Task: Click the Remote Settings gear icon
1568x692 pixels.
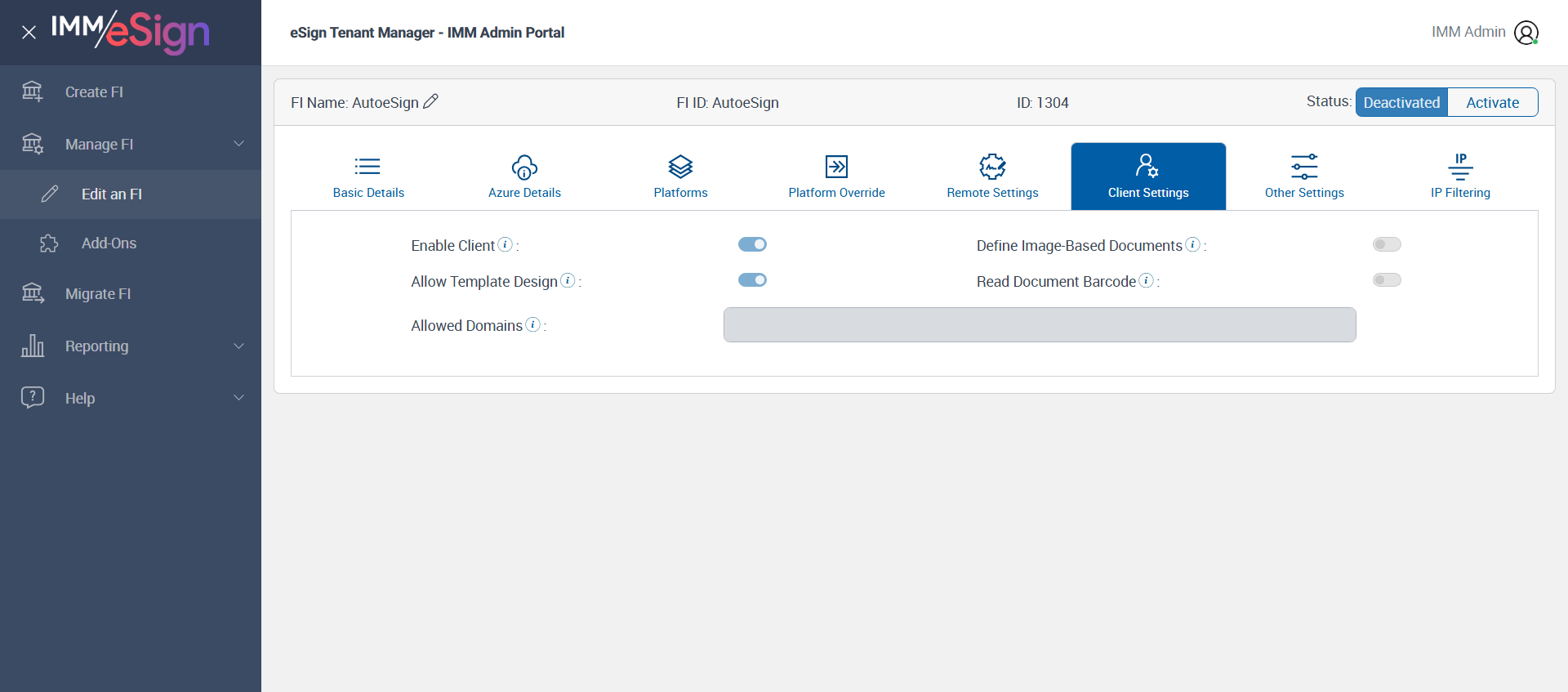Action: [992, 167]
